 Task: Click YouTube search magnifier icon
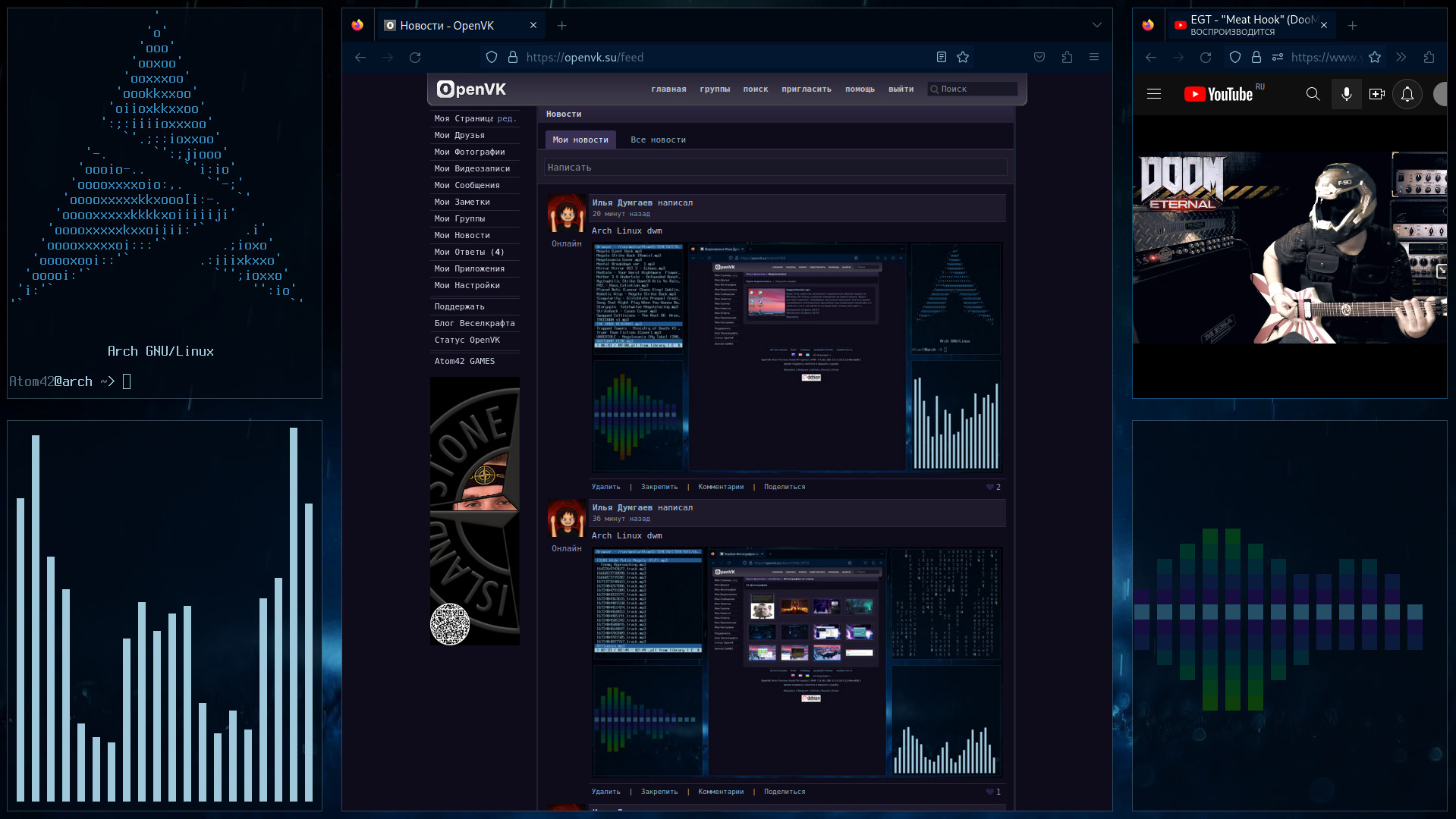(1313, 94)
